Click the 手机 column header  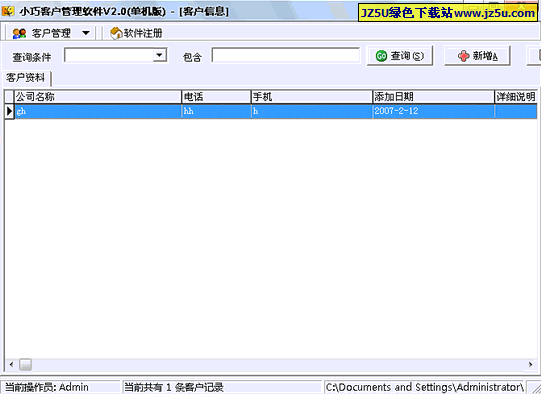pos(312,97)
